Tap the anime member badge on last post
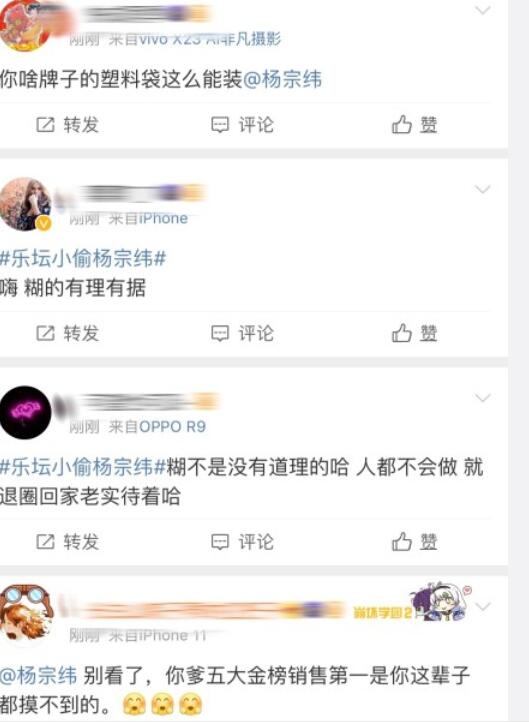Image resolution: width=529 pixels, height=722 pixels. [441, 602]
